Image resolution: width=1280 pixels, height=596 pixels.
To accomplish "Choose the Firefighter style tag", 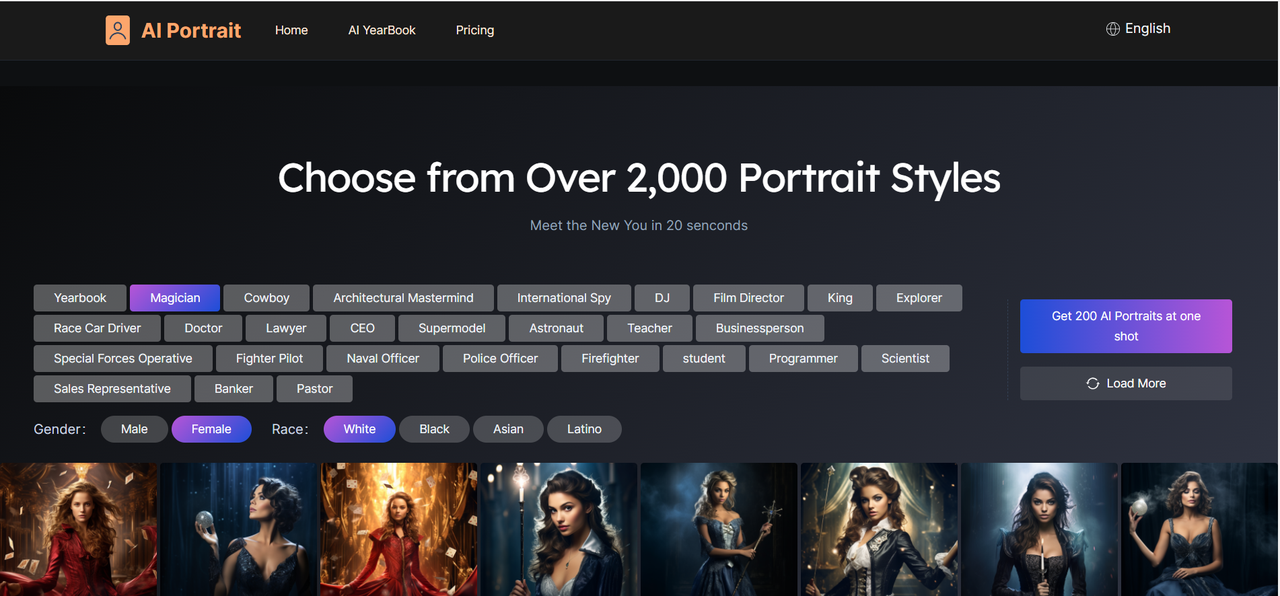I will (610, 358).
